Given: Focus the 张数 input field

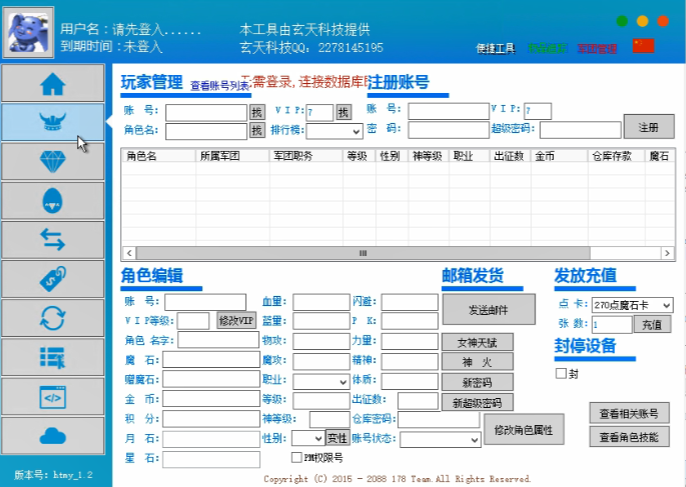Looking at the screenshot, I should 612,325.
